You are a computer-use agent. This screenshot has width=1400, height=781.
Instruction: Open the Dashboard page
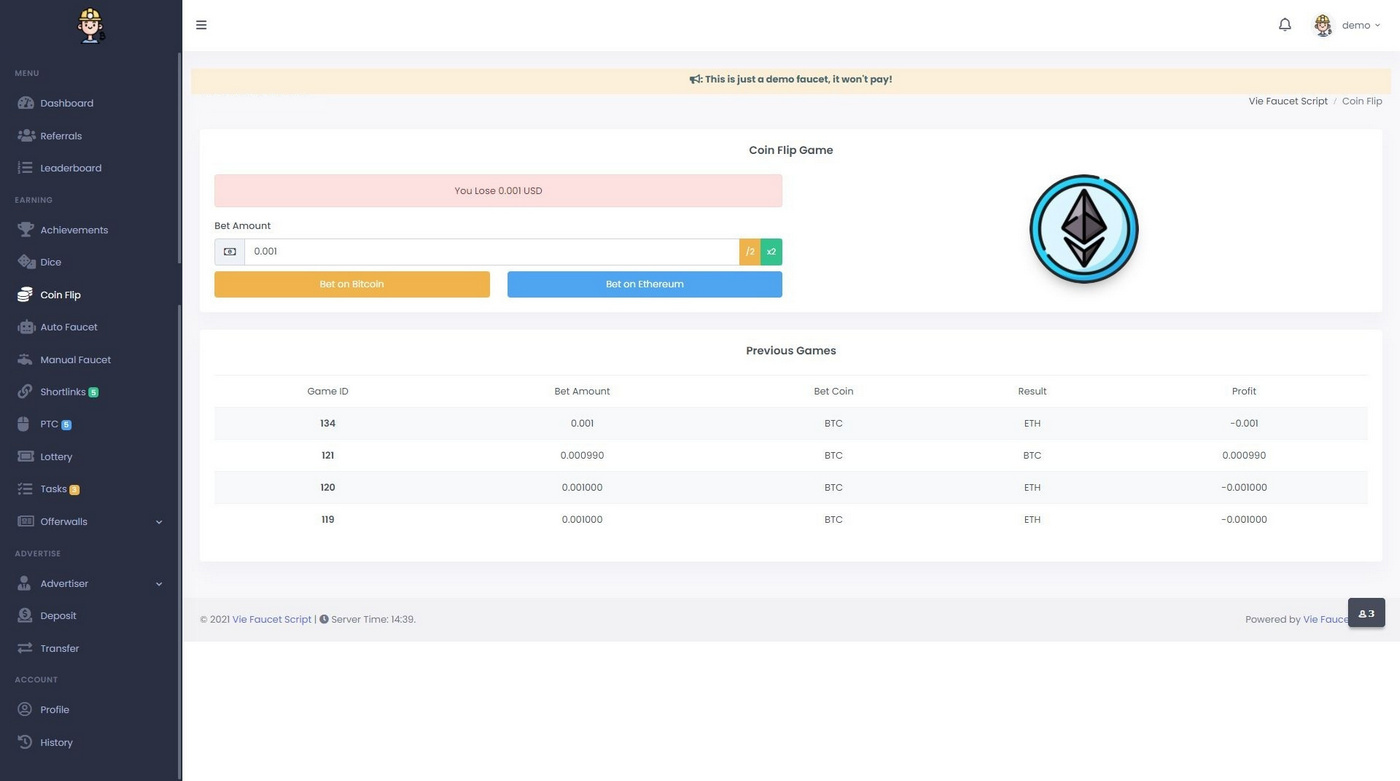click(67, 103)
